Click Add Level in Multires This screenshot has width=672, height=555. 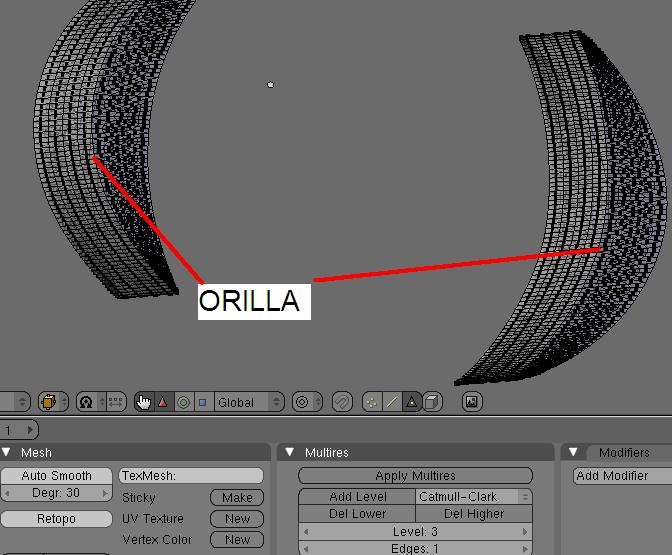tap(357, 497)
